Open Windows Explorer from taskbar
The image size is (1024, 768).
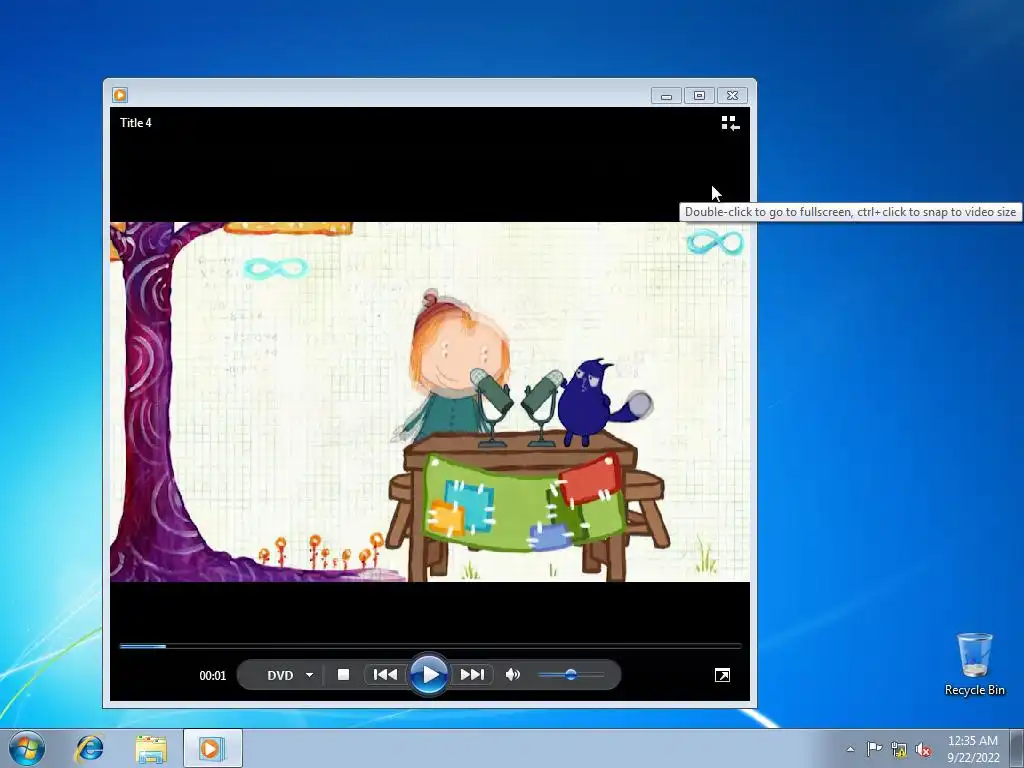[x=151, y=748]
